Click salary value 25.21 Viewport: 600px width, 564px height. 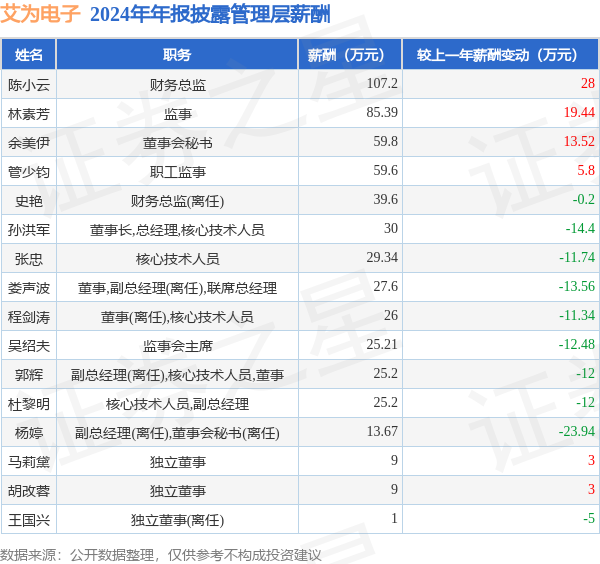[382, 345]
